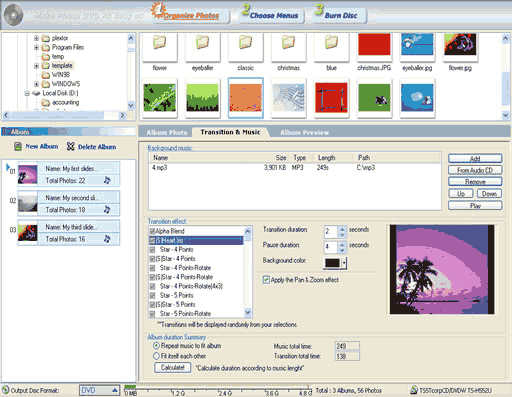Click the Calculate! button
This screenshot has width=512, height=397.
[172, 367]
